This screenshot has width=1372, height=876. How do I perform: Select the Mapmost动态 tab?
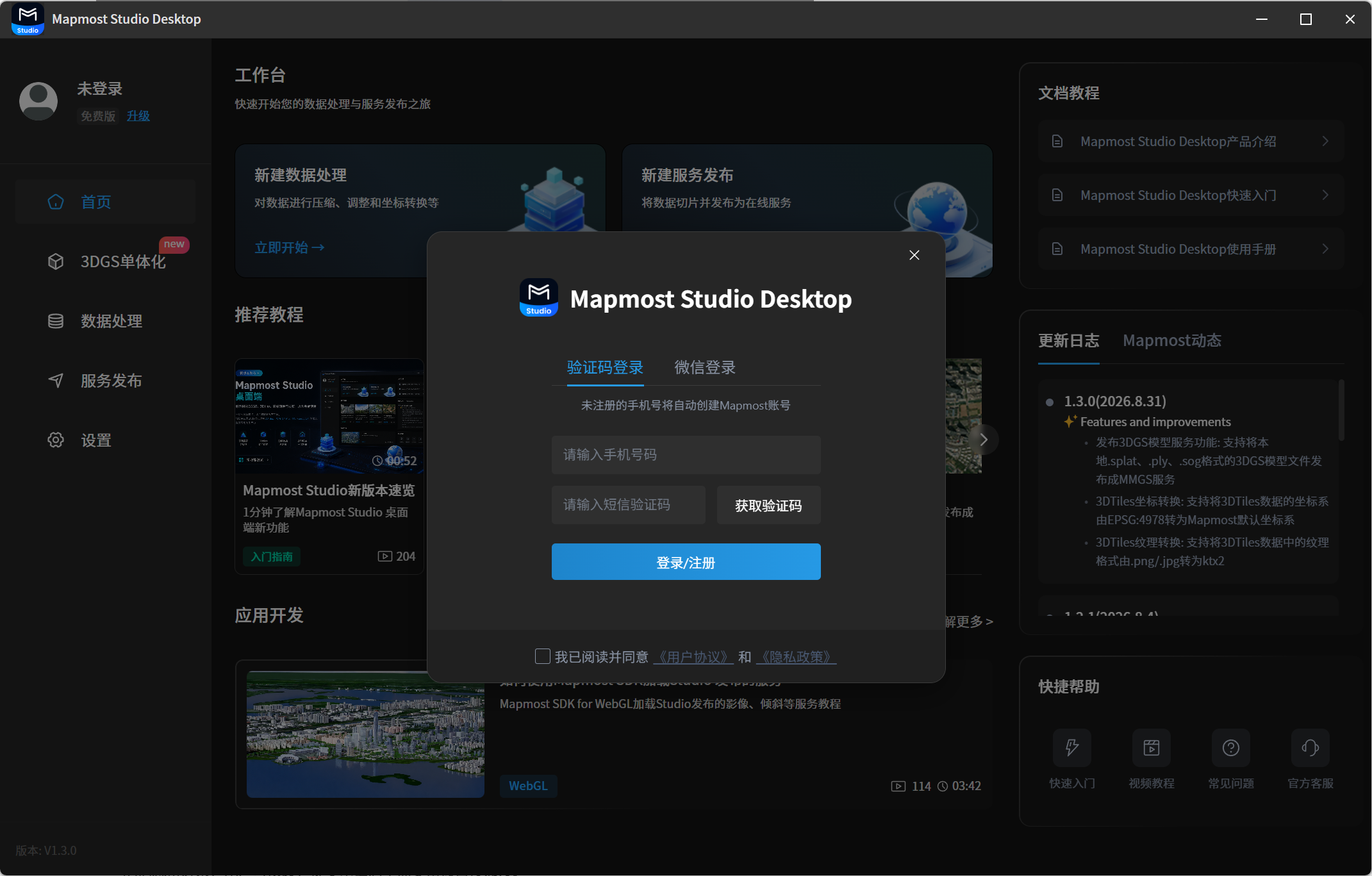pos(1172,340)
